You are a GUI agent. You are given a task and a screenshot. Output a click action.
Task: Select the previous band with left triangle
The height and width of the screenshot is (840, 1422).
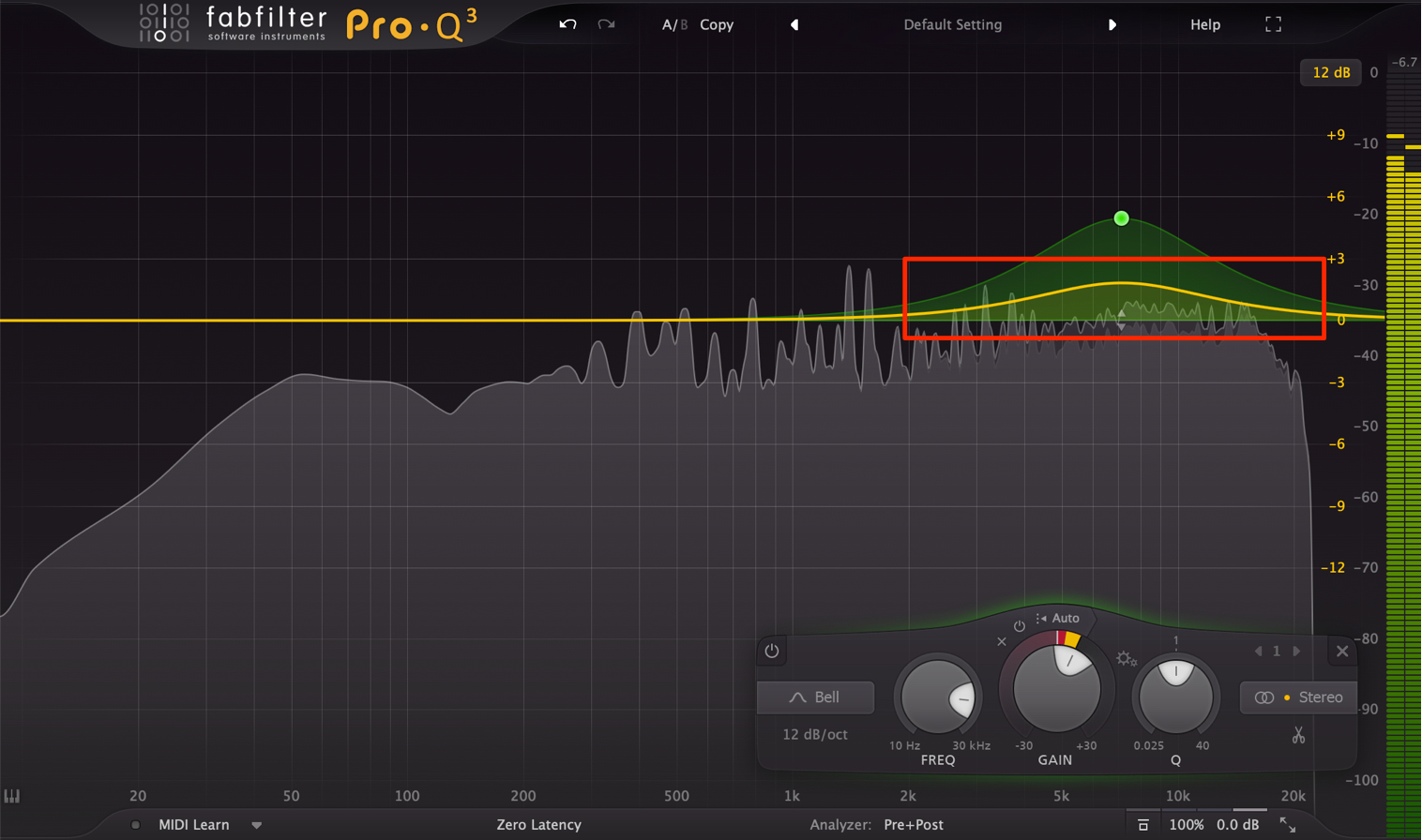[1258, 651]
